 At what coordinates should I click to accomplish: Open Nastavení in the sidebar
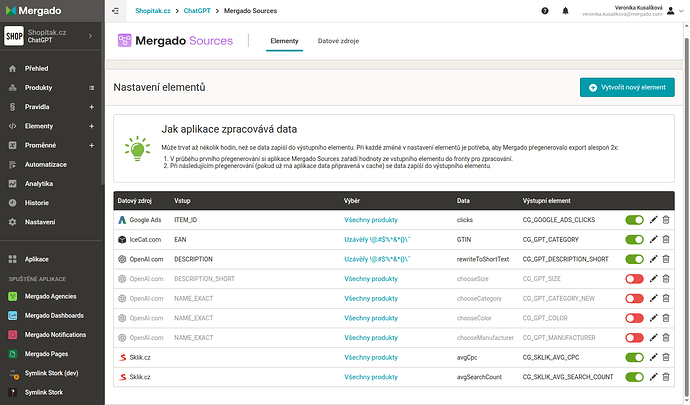(40, 222)
